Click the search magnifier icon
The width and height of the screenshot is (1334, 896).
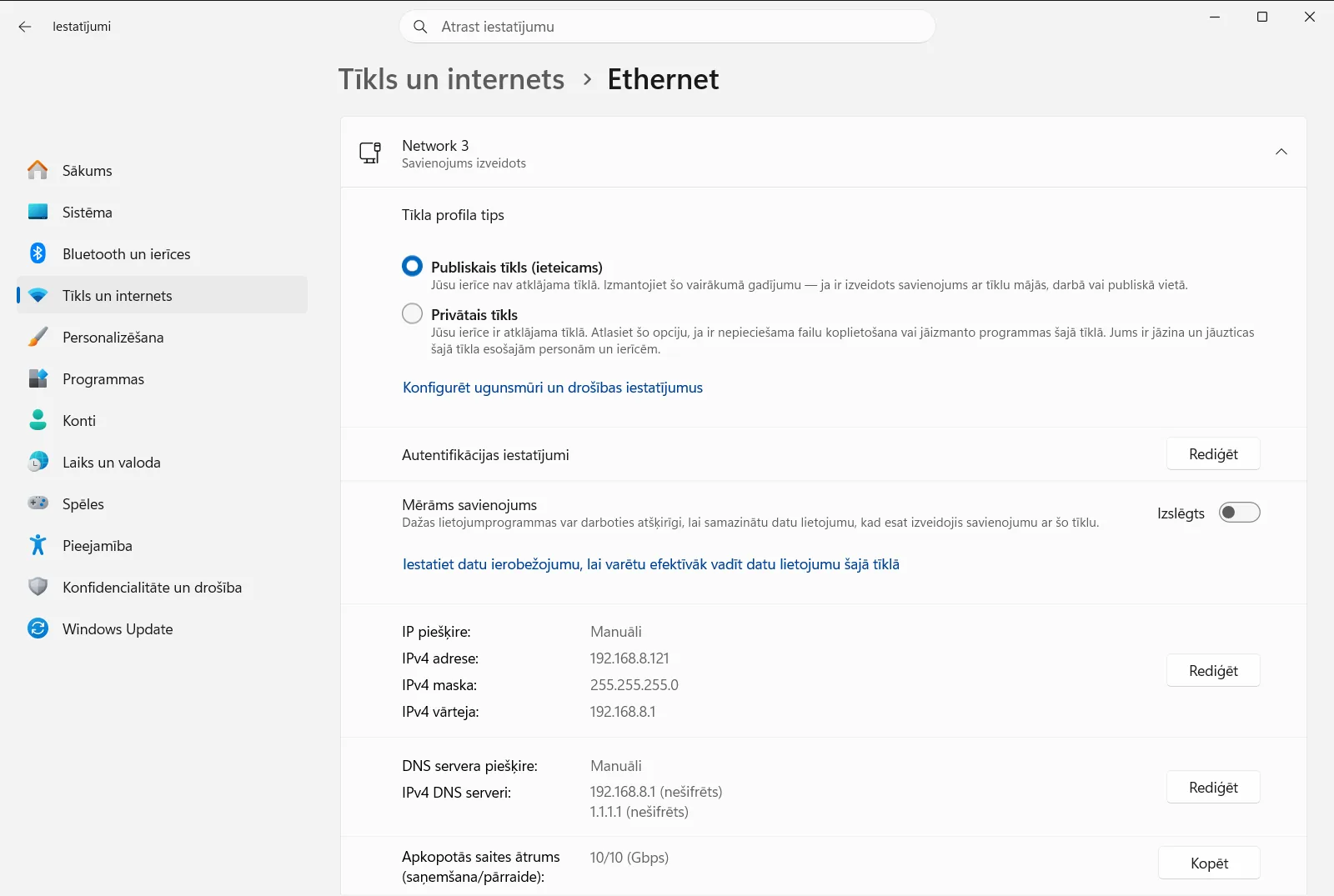click(x=420, y=27)
